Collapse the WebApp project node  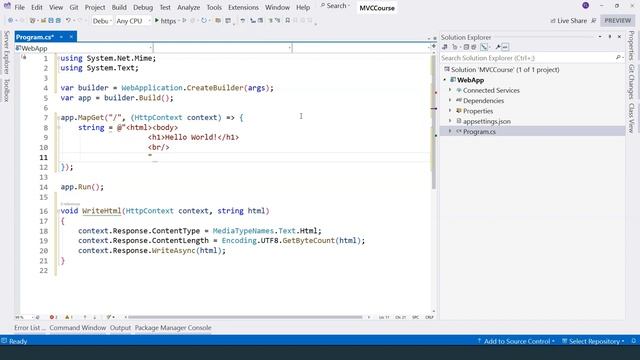point(444,80)
